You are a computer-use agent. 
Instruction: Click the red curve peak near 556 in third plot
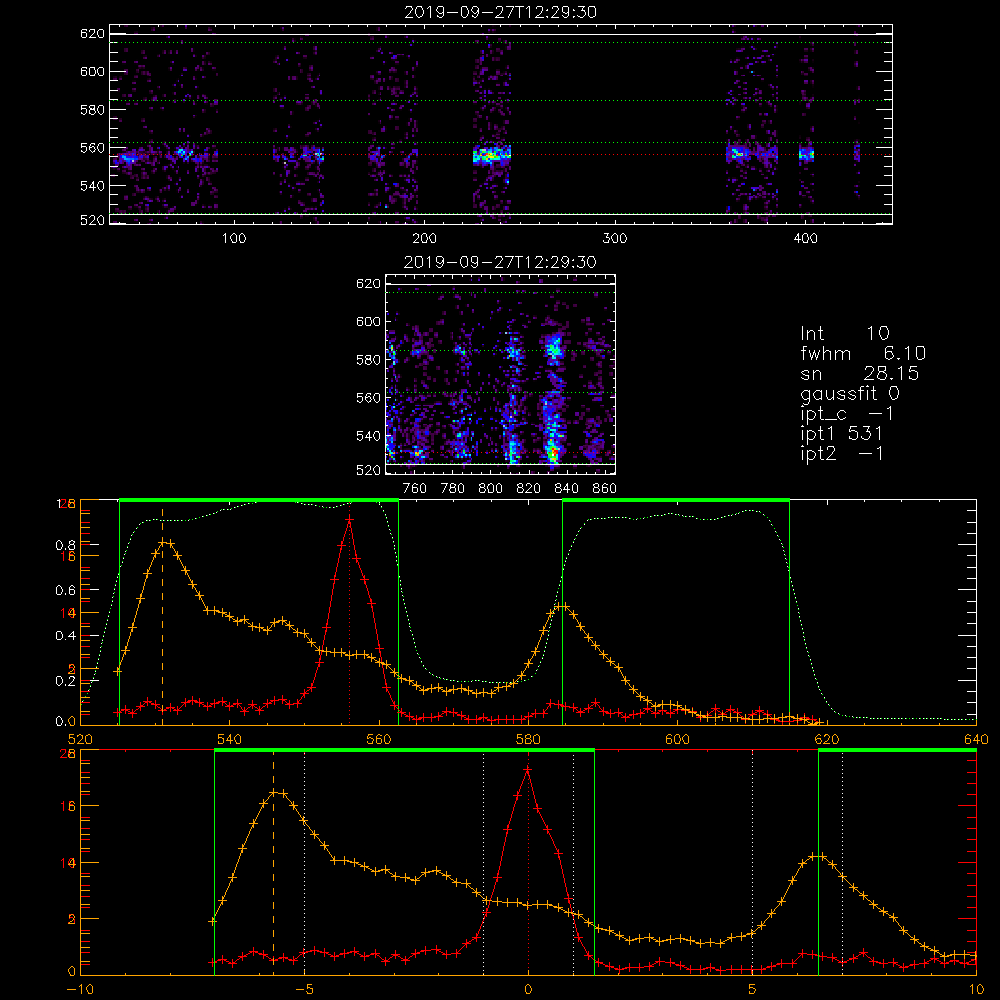click(349, 520)
